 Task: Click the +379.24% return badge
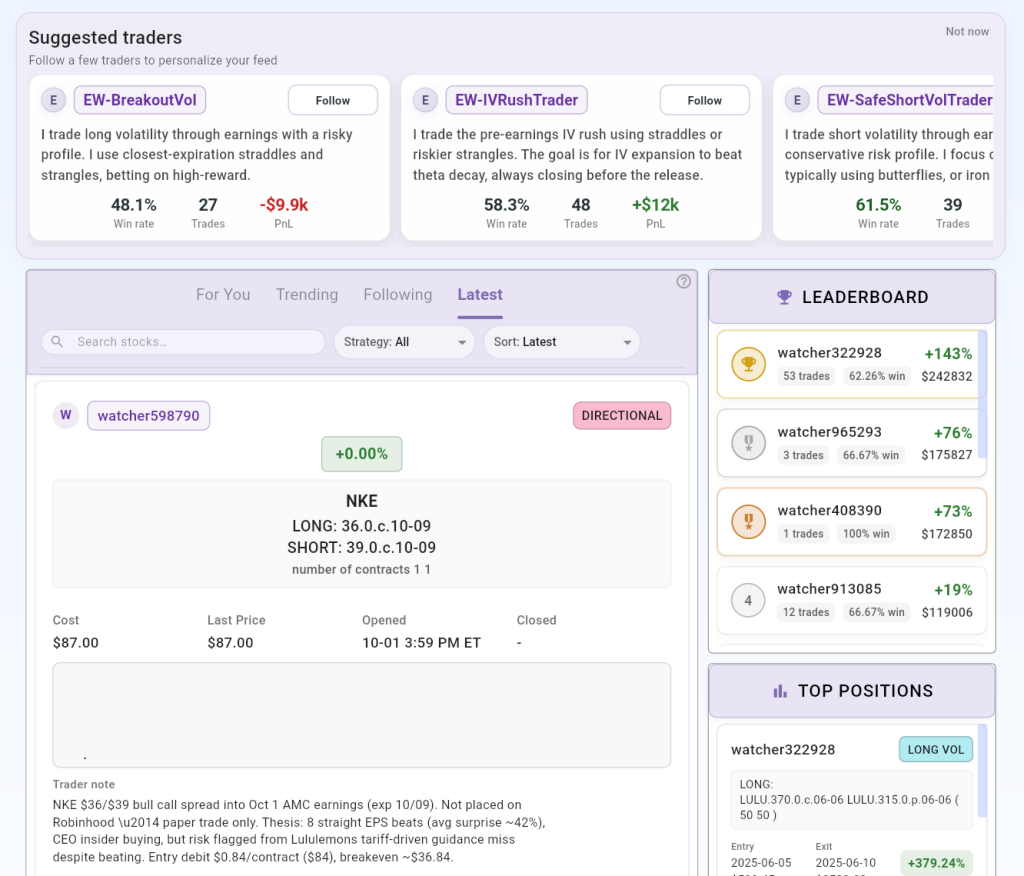pyautogui.click(x=936, y=863)
